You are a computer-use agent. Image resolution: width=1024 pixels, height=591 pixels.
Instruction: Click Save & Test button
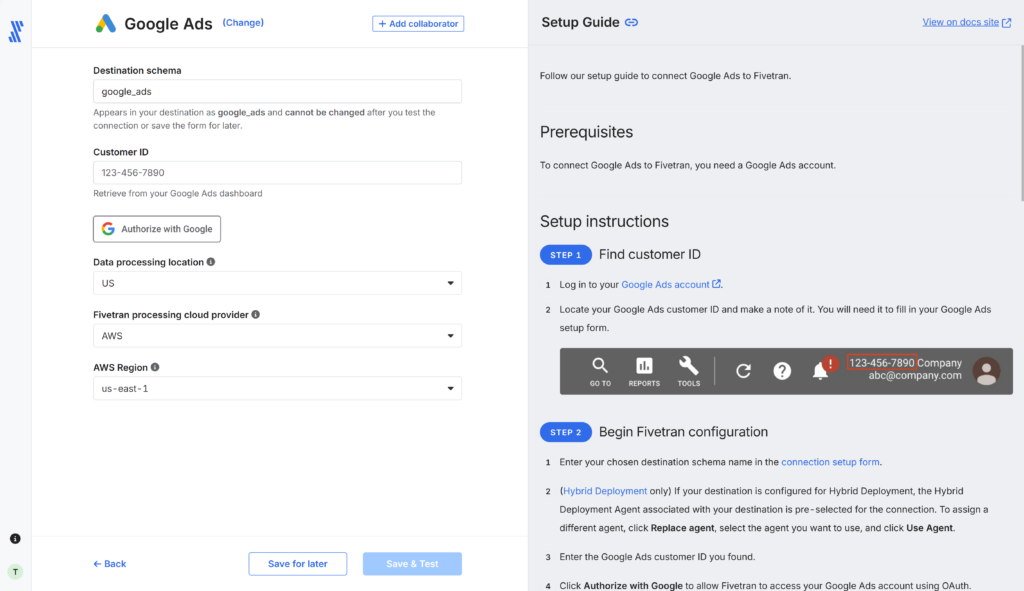[412, 564]
